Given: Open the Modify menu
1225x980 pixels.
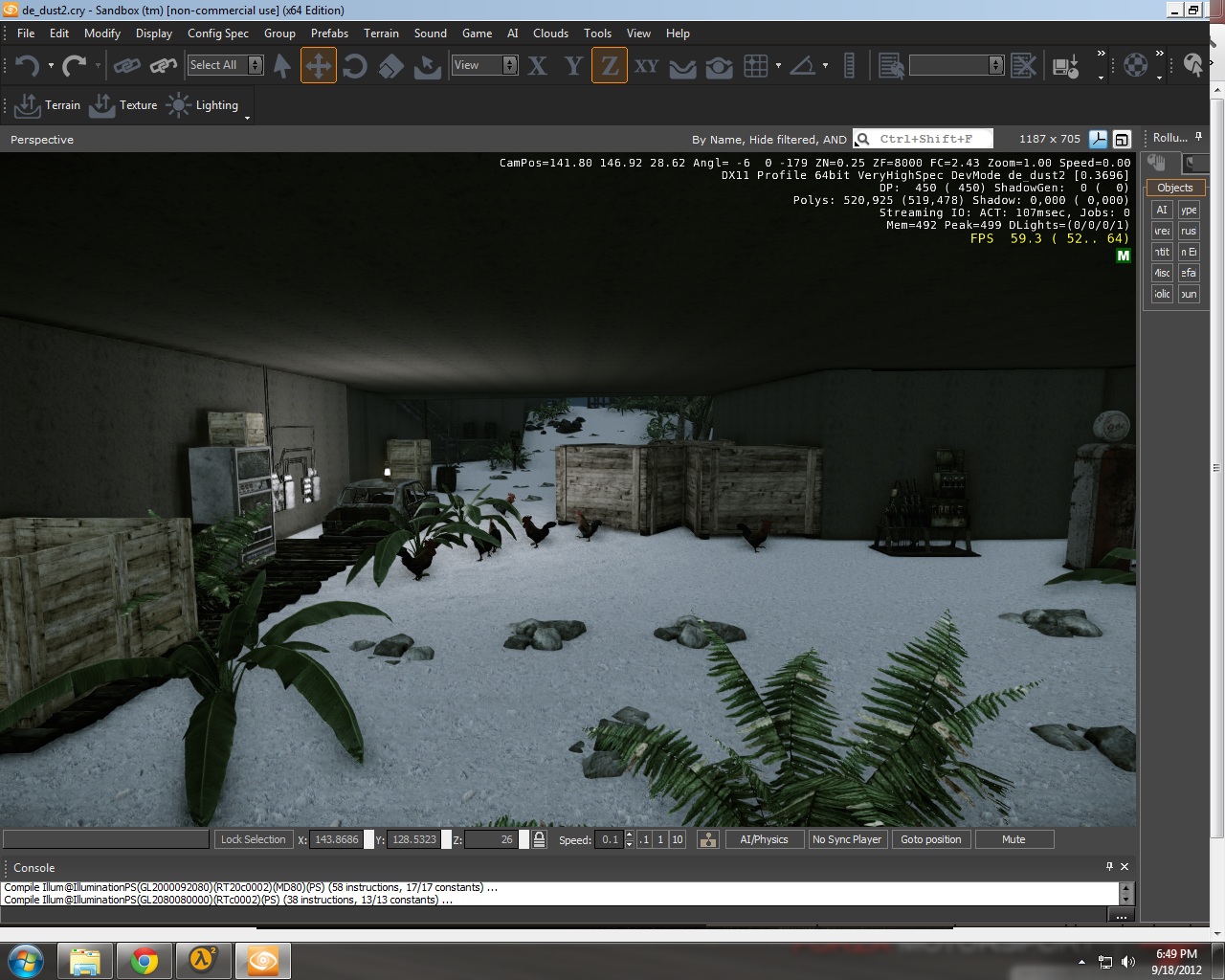Looking at the screenshot, I should 102,33.
